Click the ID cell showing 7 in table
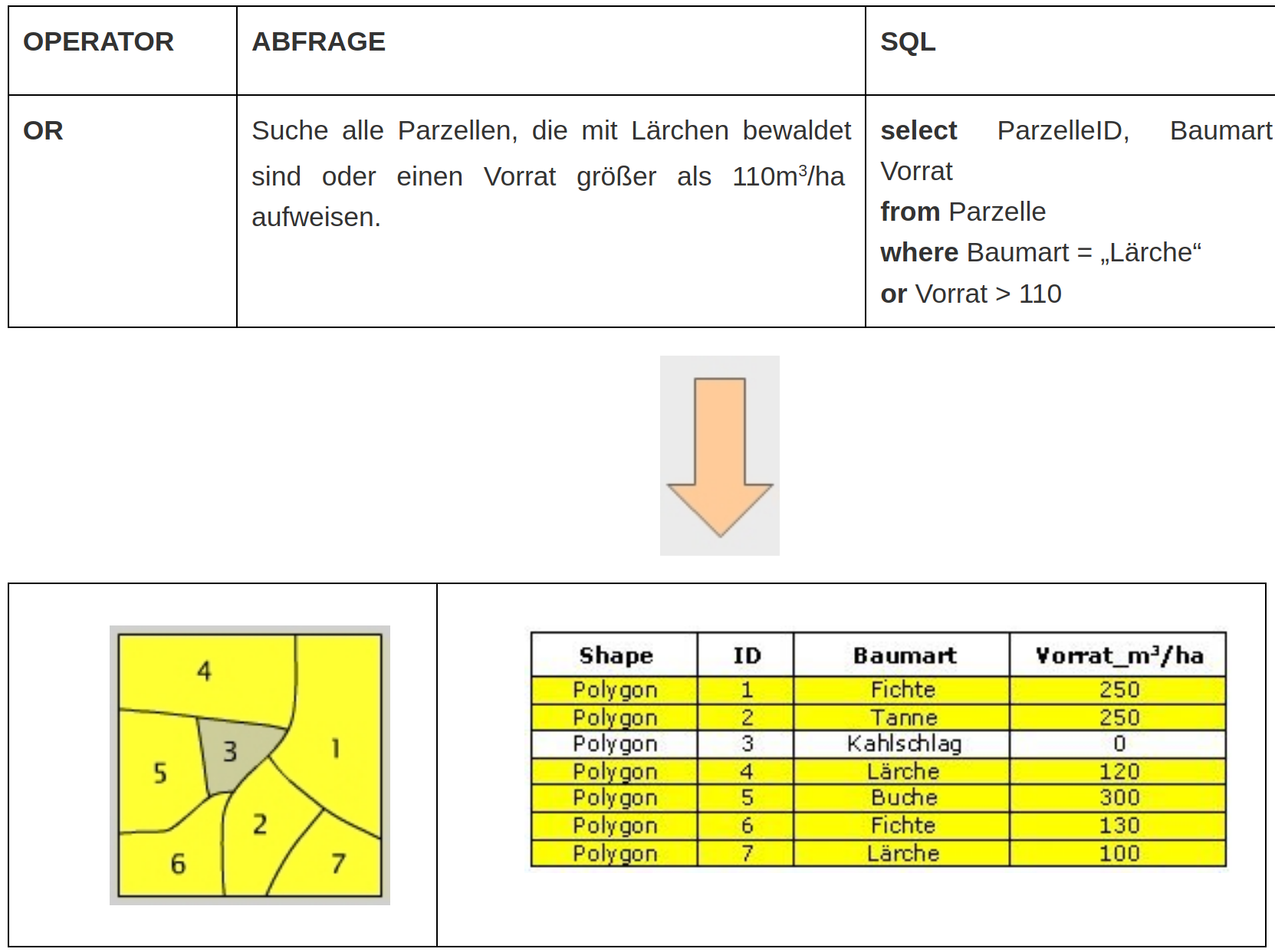 pyautogui.click(x=746, y=853)
